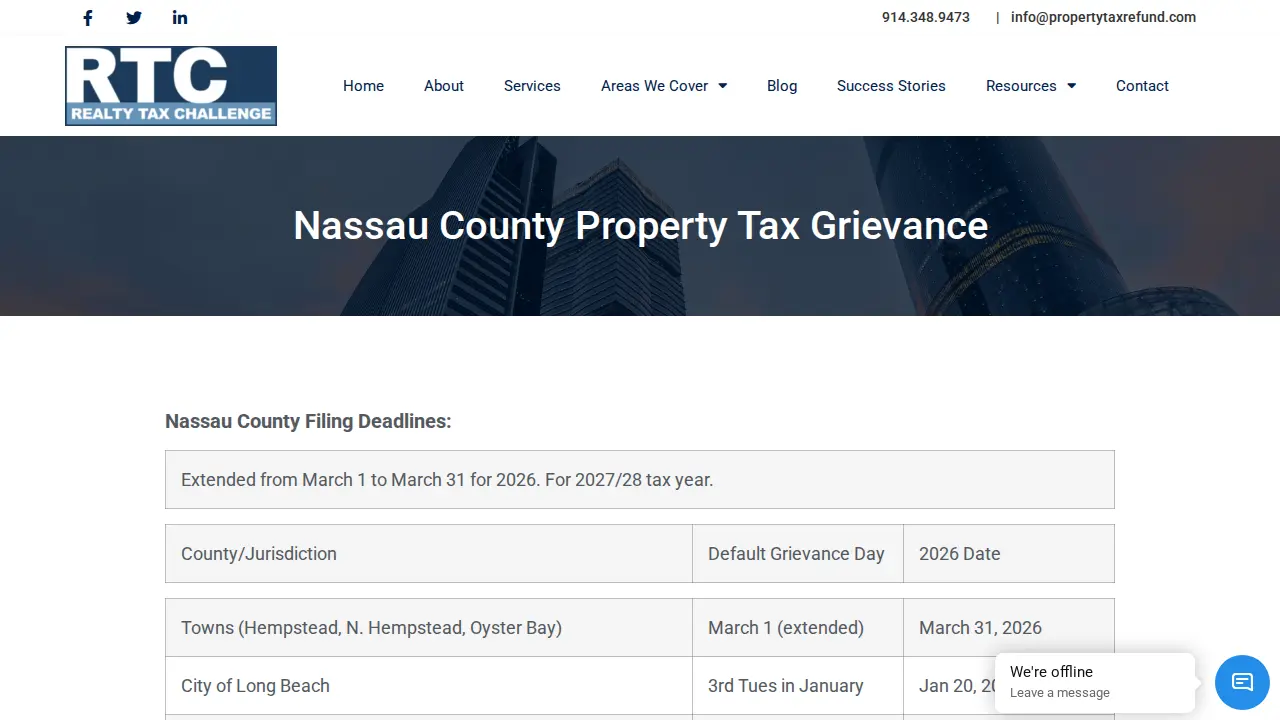Open the Blog menu item
The image size is (1280, 720).
point(782,86)
